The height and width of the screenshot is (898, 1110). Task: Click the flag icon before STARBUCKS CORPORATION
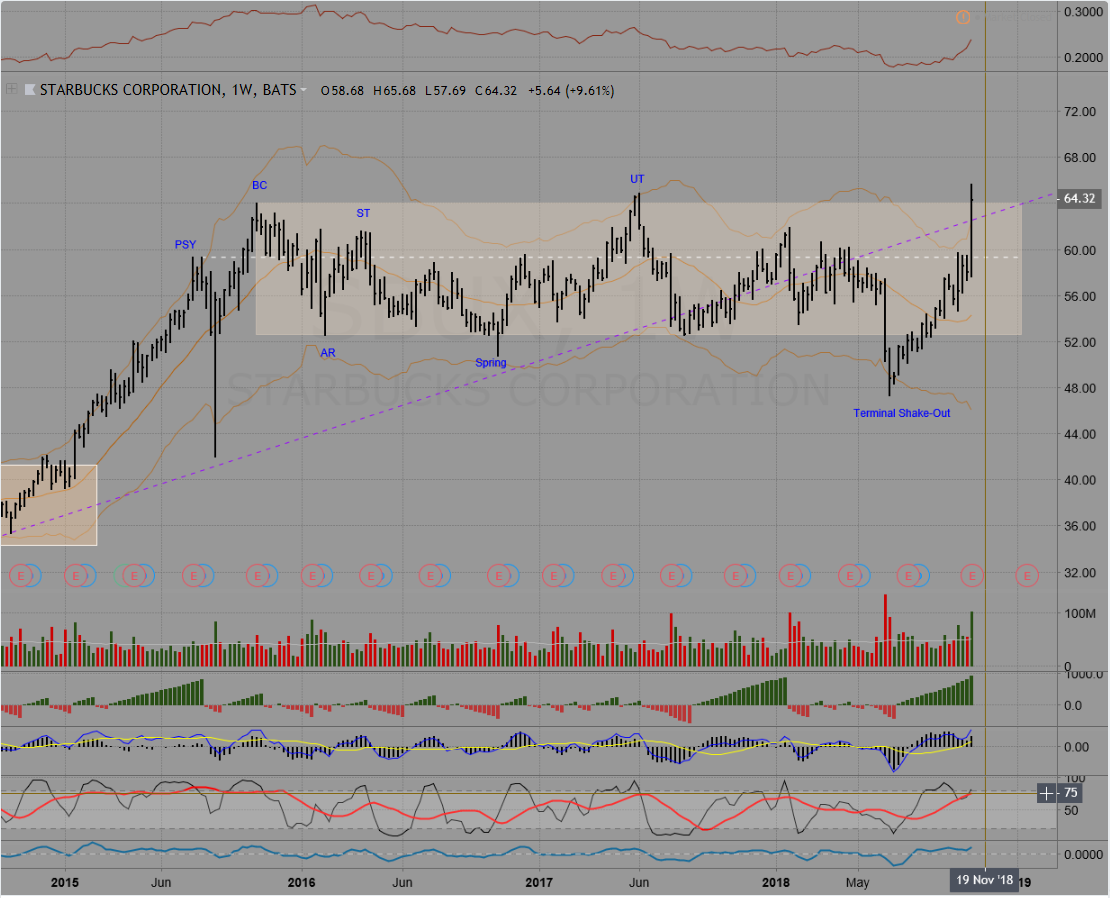[29, 90]
